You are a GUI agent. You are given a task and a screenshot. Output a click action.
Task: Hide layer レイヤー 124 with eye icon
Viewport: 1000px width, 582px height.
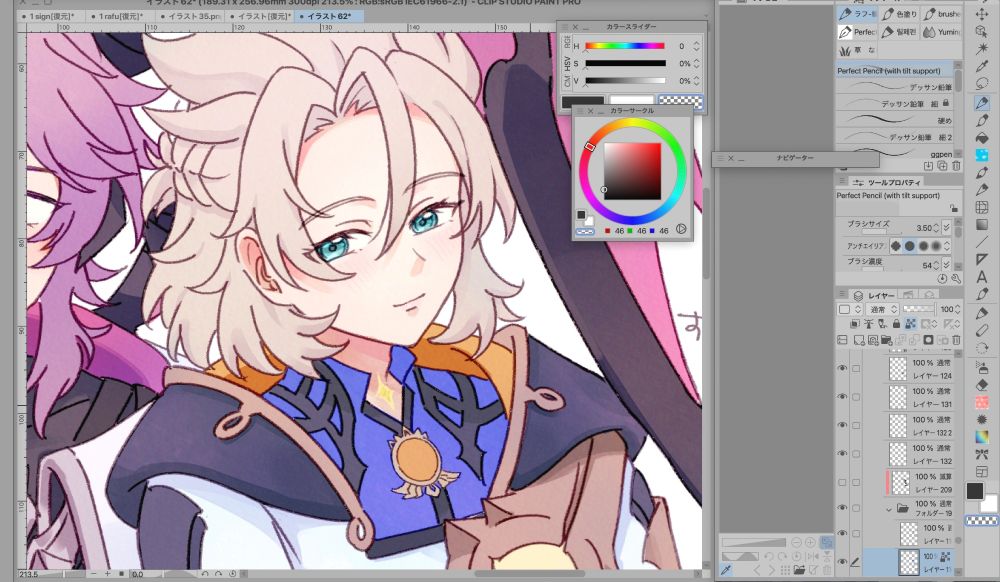(842, 368)
